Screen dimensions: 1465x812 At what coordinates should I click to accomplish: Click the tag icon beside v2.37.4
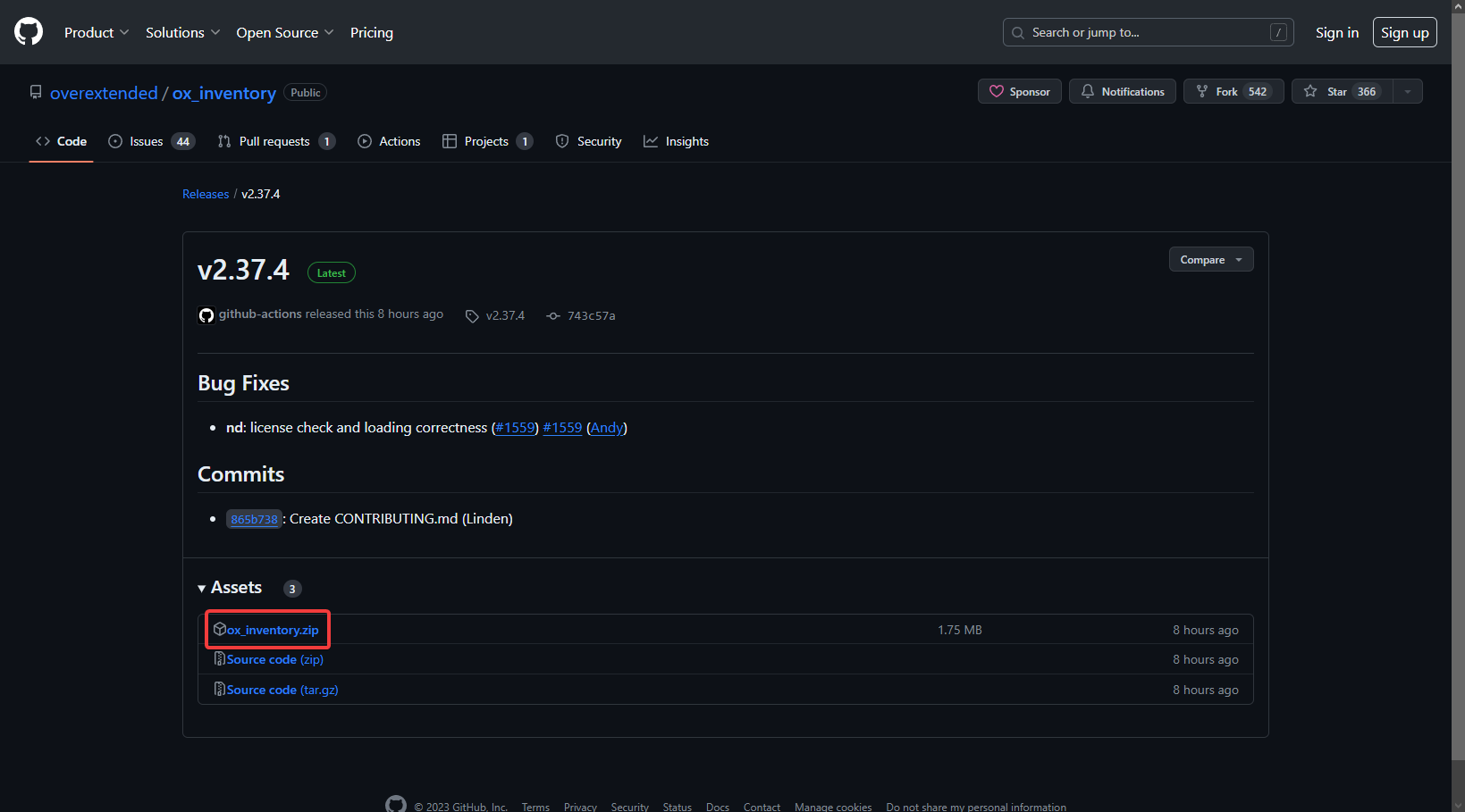pos(472,316)
